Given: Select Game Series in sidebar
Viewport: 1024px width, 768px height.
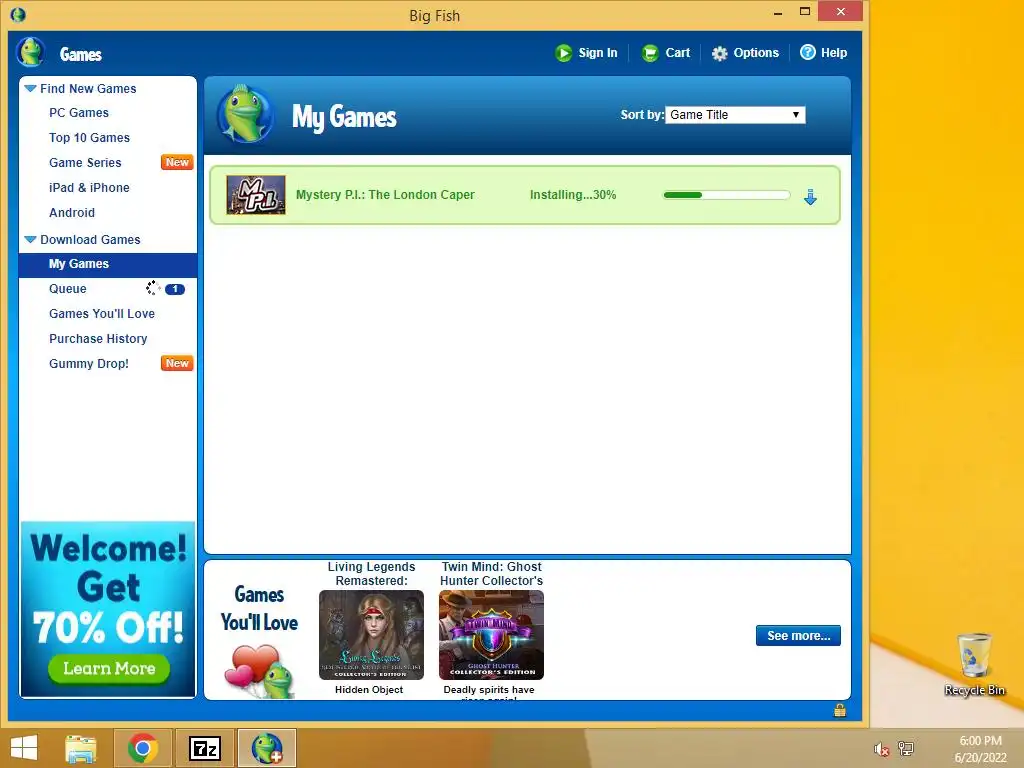Looking at the screenshot, I should pos(86,163).
